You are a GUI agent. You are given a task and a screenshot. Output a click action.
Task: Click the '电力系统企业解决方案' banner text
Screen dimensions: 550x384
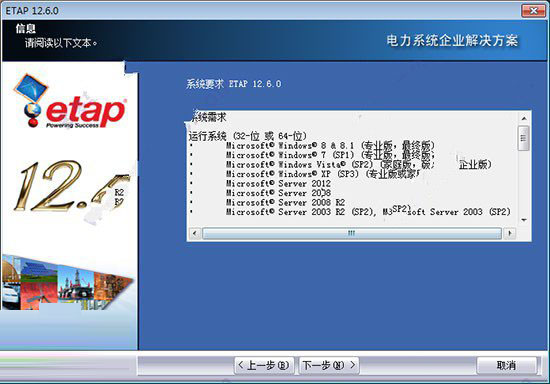point(452,41)
